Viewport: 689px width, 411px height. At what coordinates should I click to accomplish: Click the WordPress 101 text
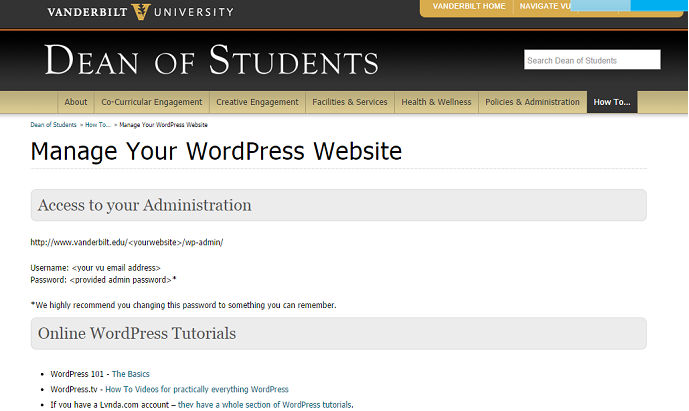coord(77,374)
